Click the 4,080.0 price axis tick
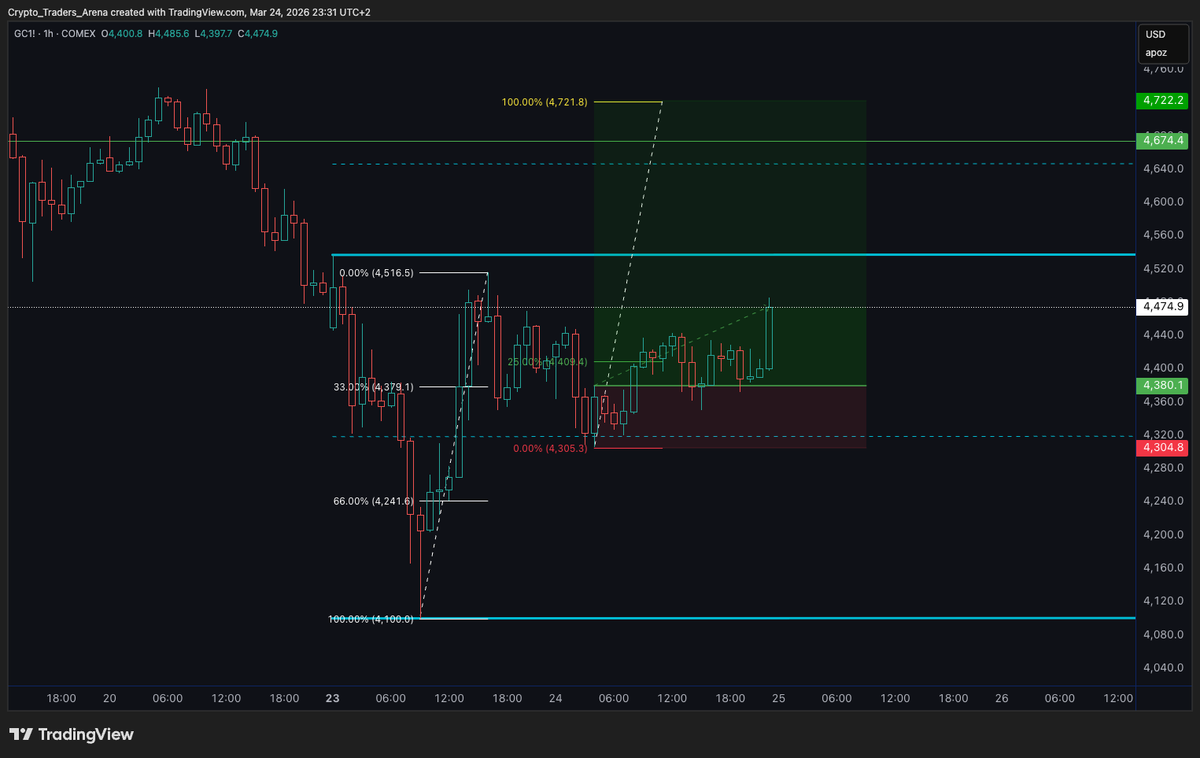This screenshot has width=1200, height=758. click(x=1165, y=635)
